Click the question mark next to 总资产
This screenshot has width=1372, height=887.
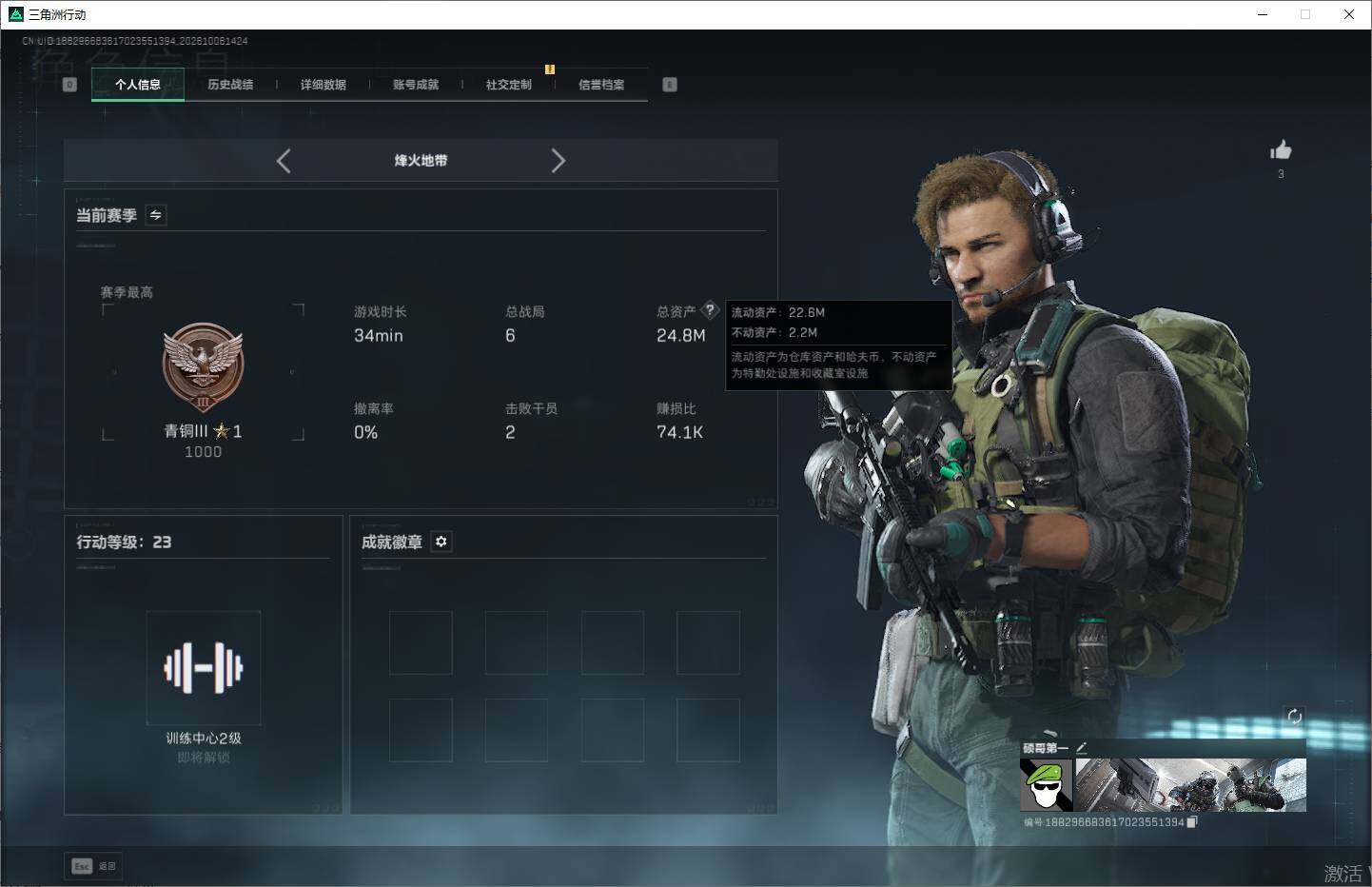pyautogui.click(x=710, y=310)
